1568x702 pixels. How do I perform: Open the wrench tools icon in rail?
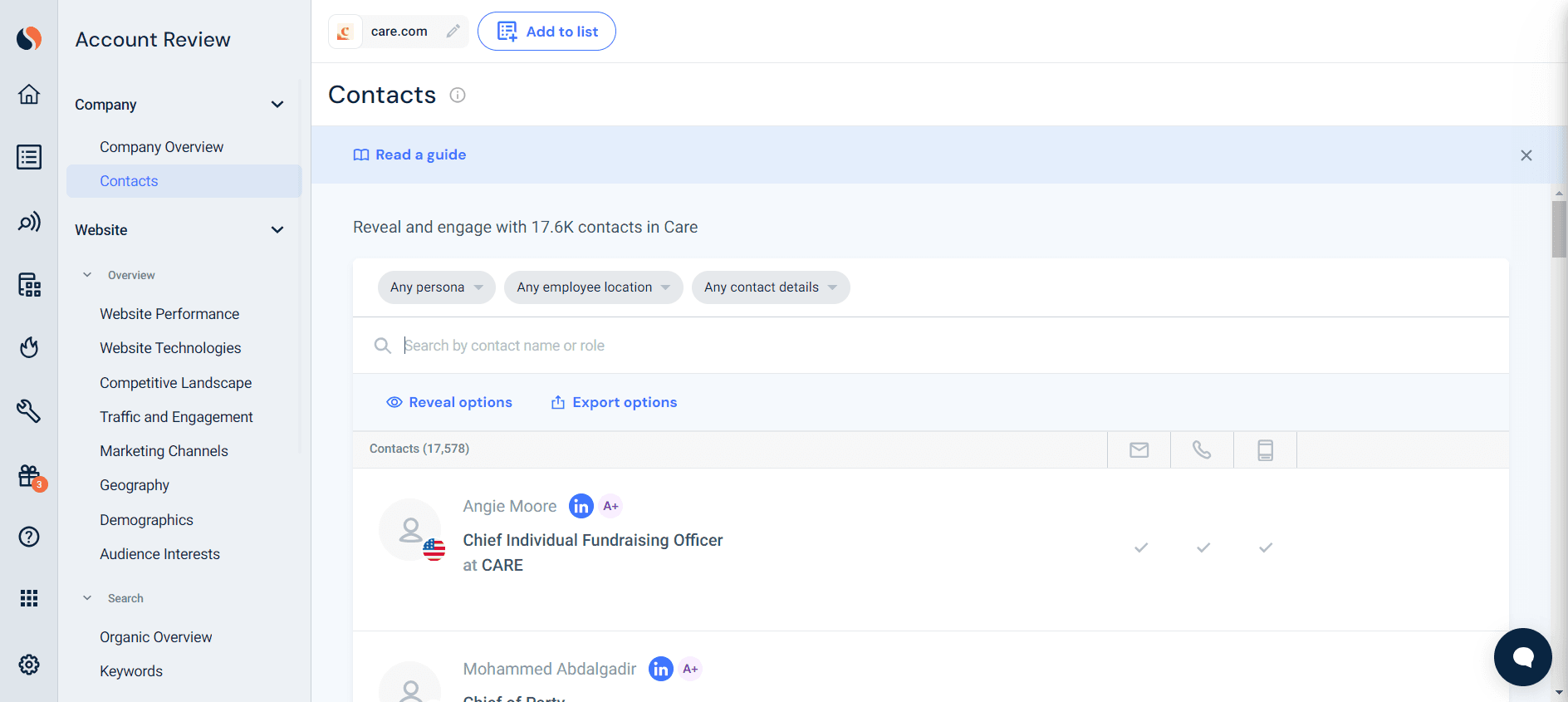[x=29, y=410]
